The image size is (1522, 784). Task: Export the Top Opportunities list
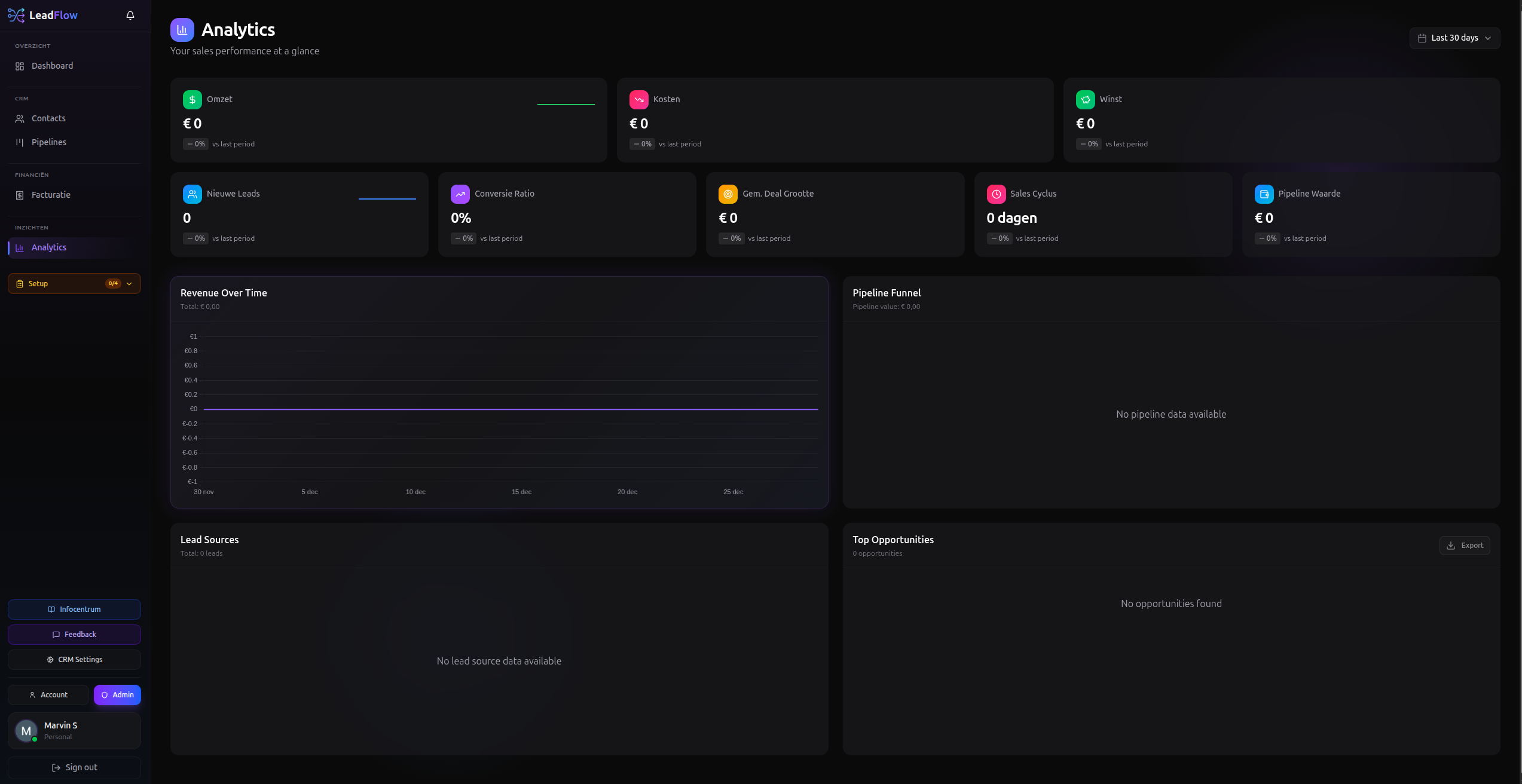1464,546
